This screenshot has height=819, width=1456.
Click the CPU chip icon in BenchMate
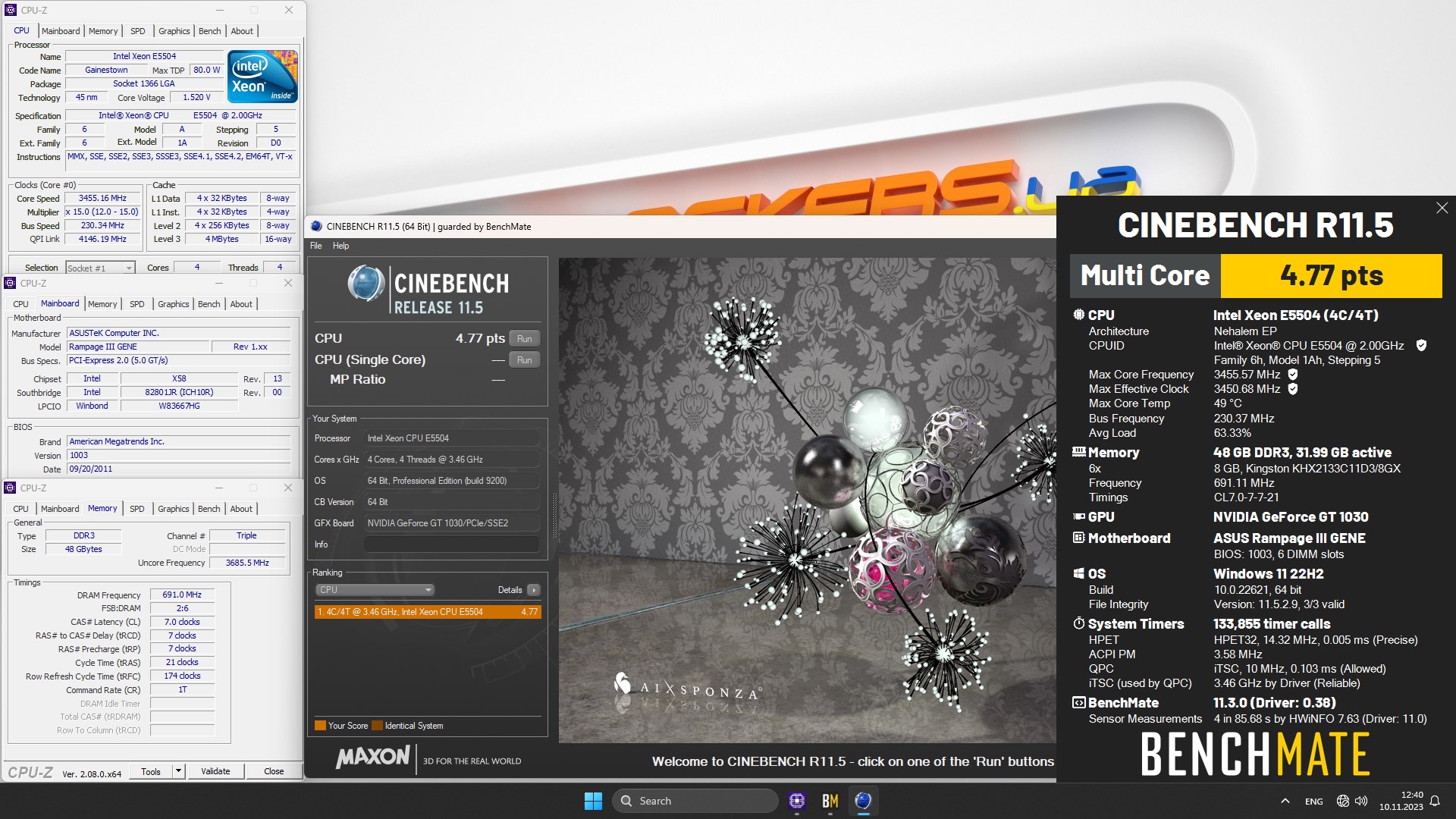pos(1078,315)
